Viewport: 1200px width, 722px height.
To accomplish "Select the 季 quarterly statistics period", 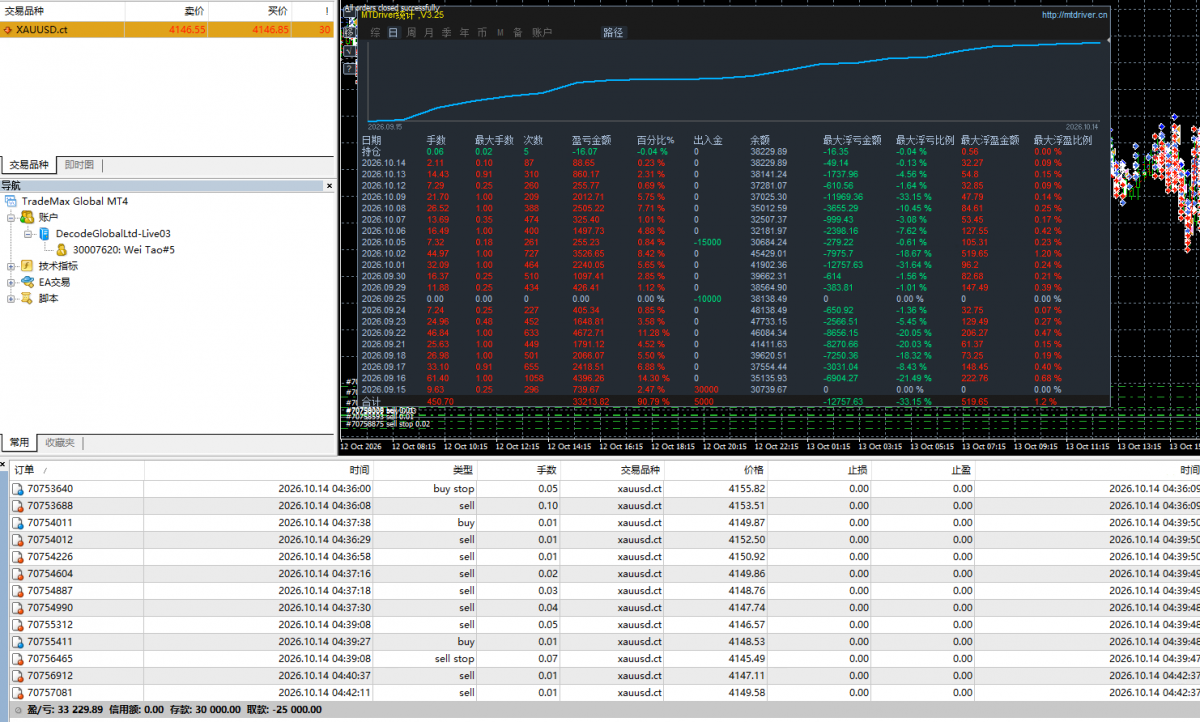I will tap(446, 33).
